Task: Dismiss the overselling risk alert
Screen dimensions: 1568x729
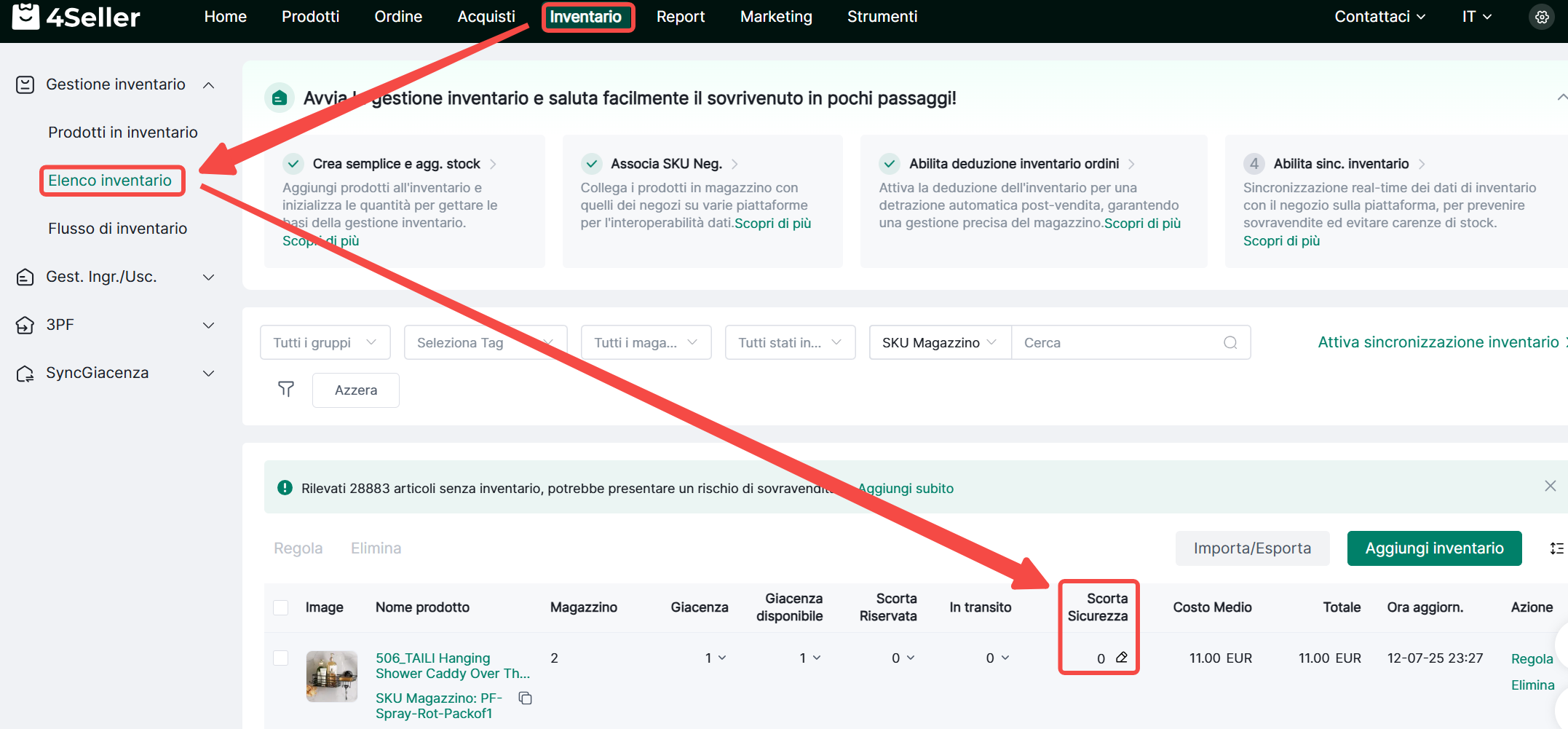Action: point(1550,486)
